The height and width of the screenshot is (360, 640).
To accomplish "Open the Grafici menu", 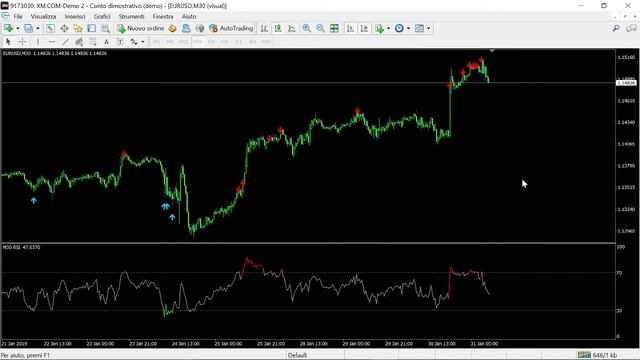I will click(x=102, y=16).
